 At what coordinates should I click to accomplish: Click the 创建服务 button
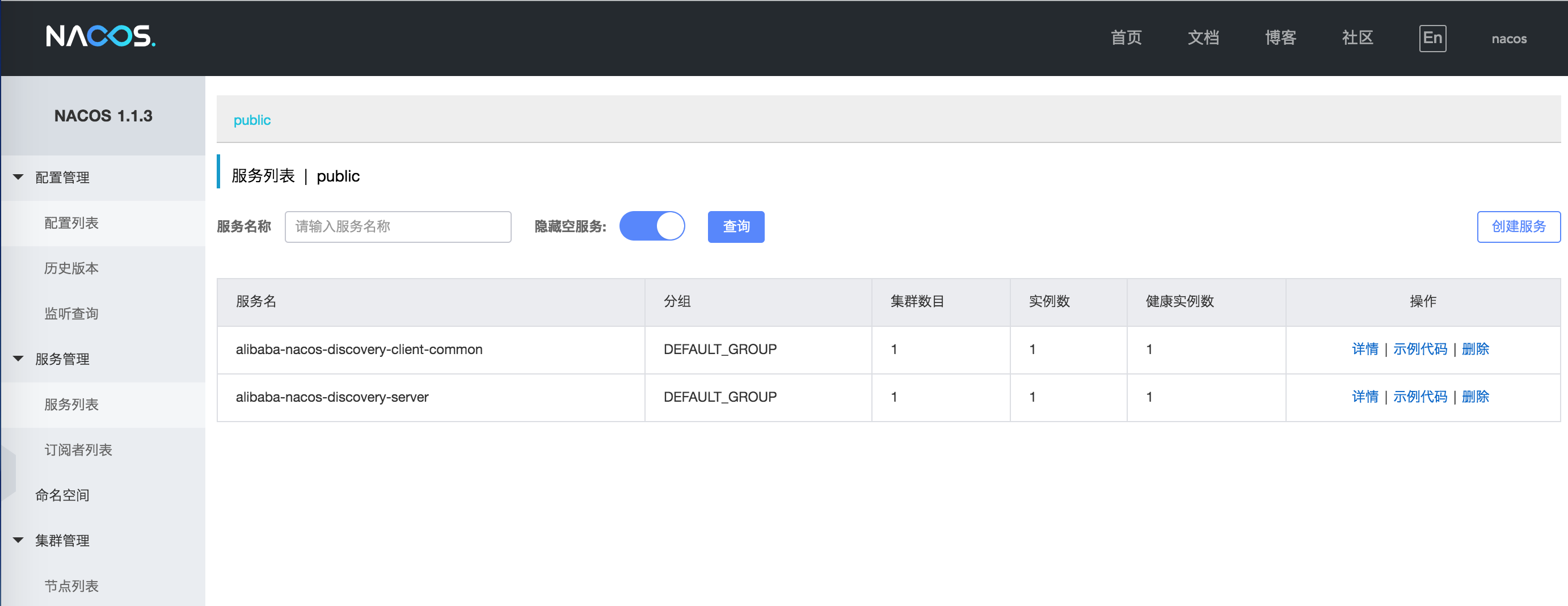[1518, 226]
